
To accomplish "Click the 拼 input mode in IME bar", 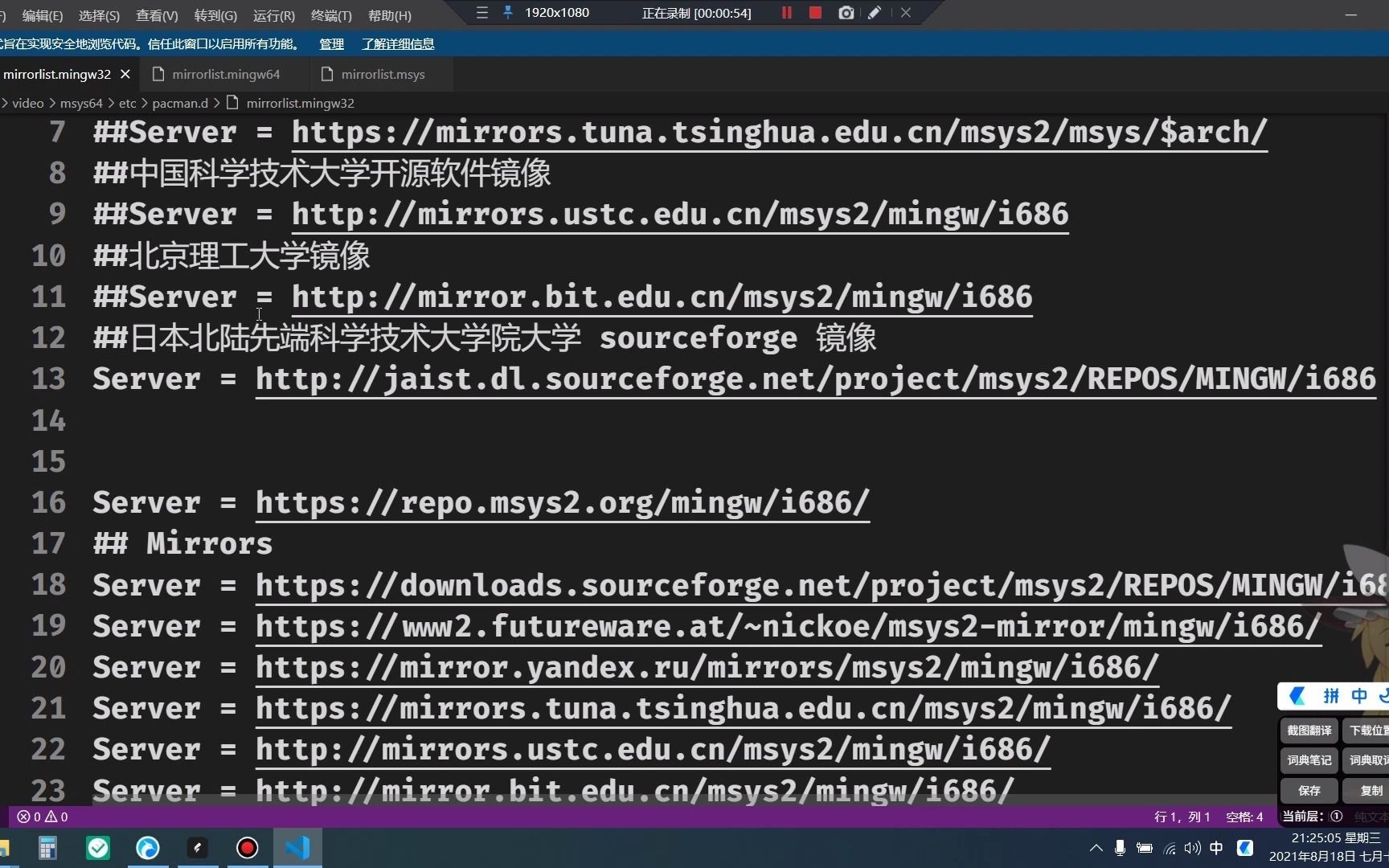I will [1331, 696].
